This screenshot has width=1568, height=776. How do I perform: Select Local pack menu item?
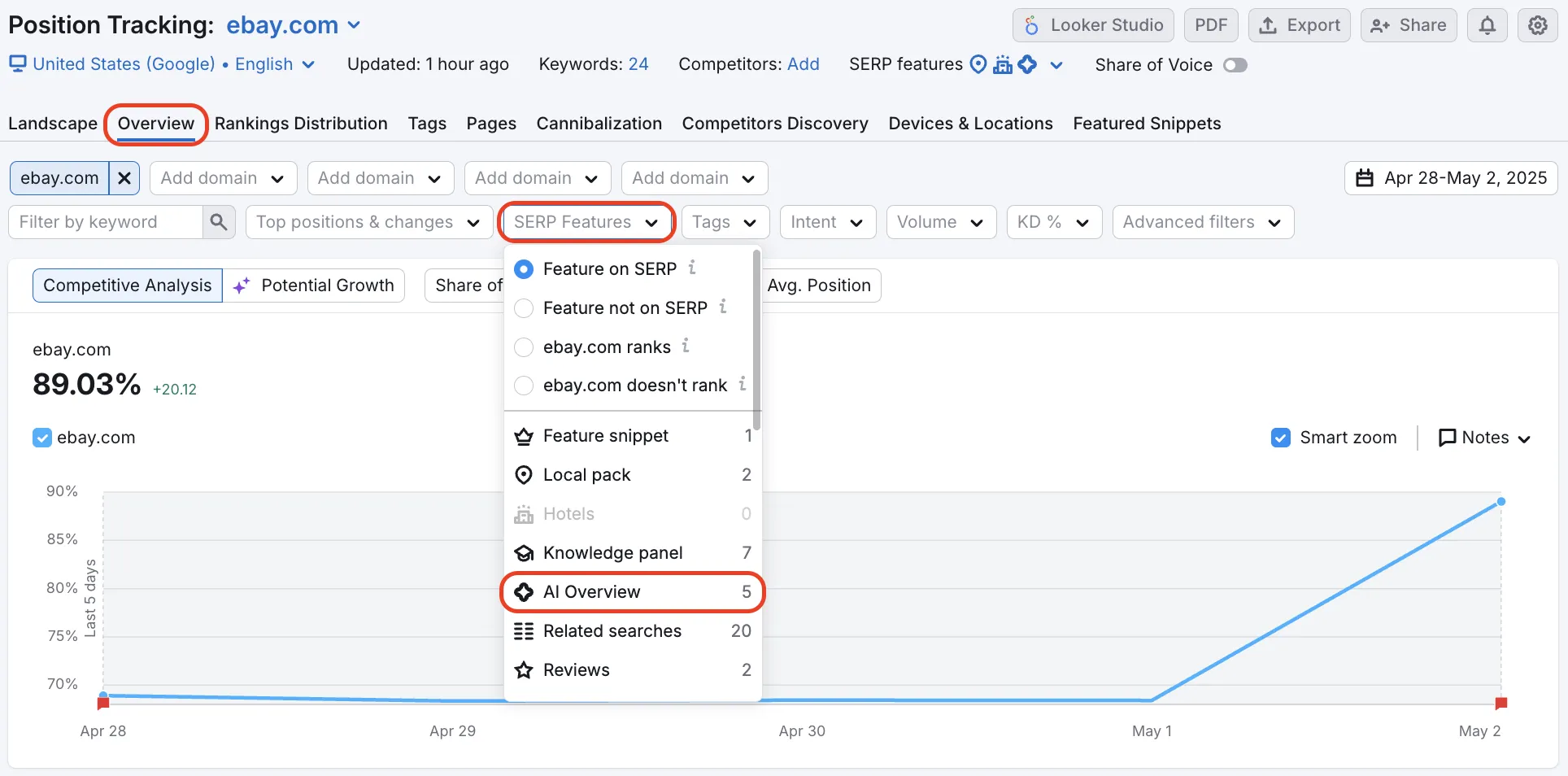(x=632, y=475)
